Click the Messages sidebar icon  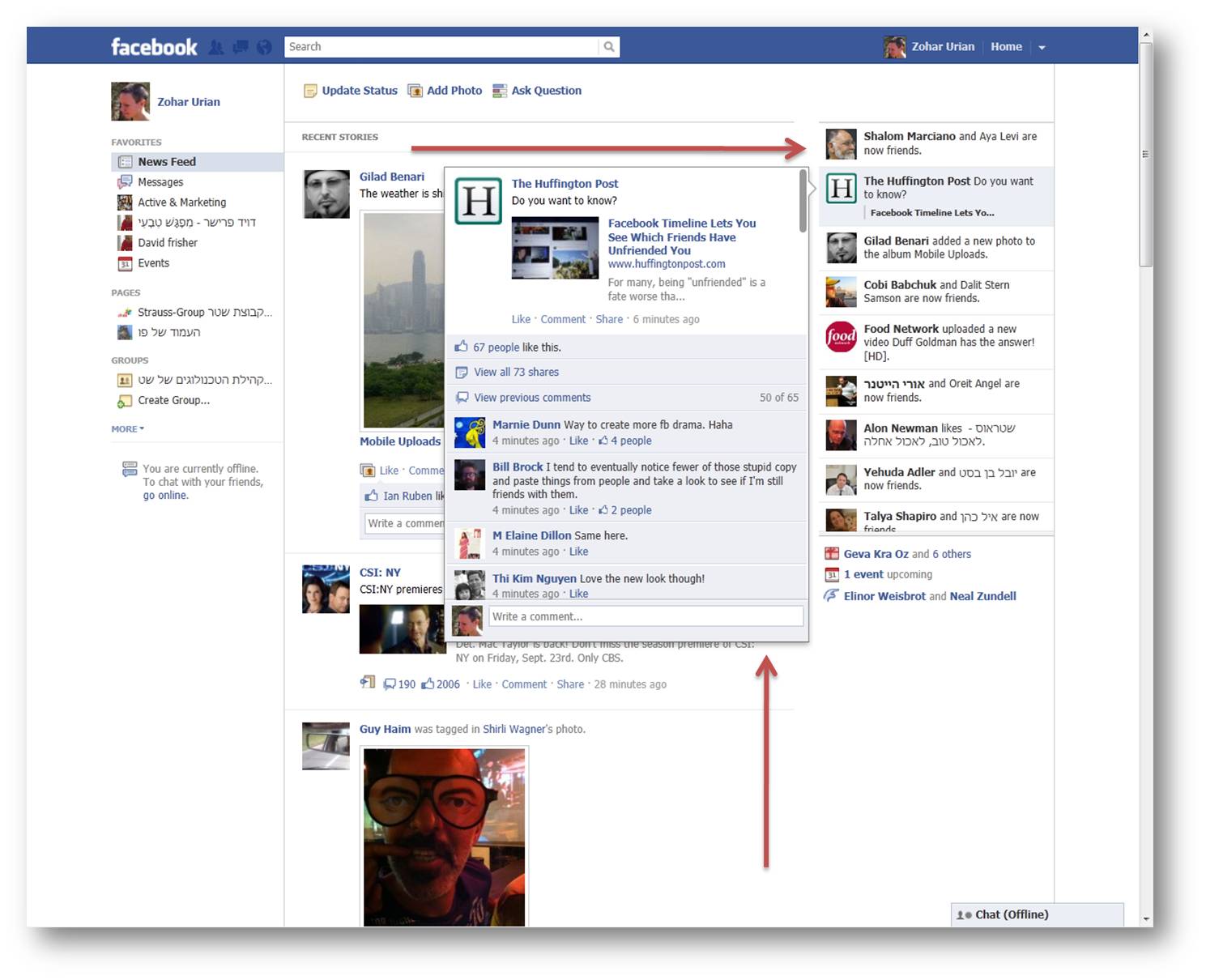click(125, 182)
